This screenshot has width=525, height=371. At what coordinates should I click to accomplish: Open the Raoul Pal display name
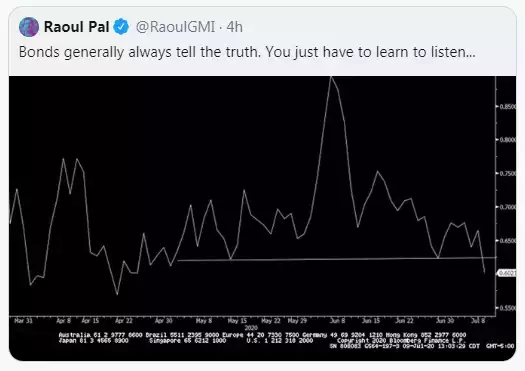click(77, 27)
